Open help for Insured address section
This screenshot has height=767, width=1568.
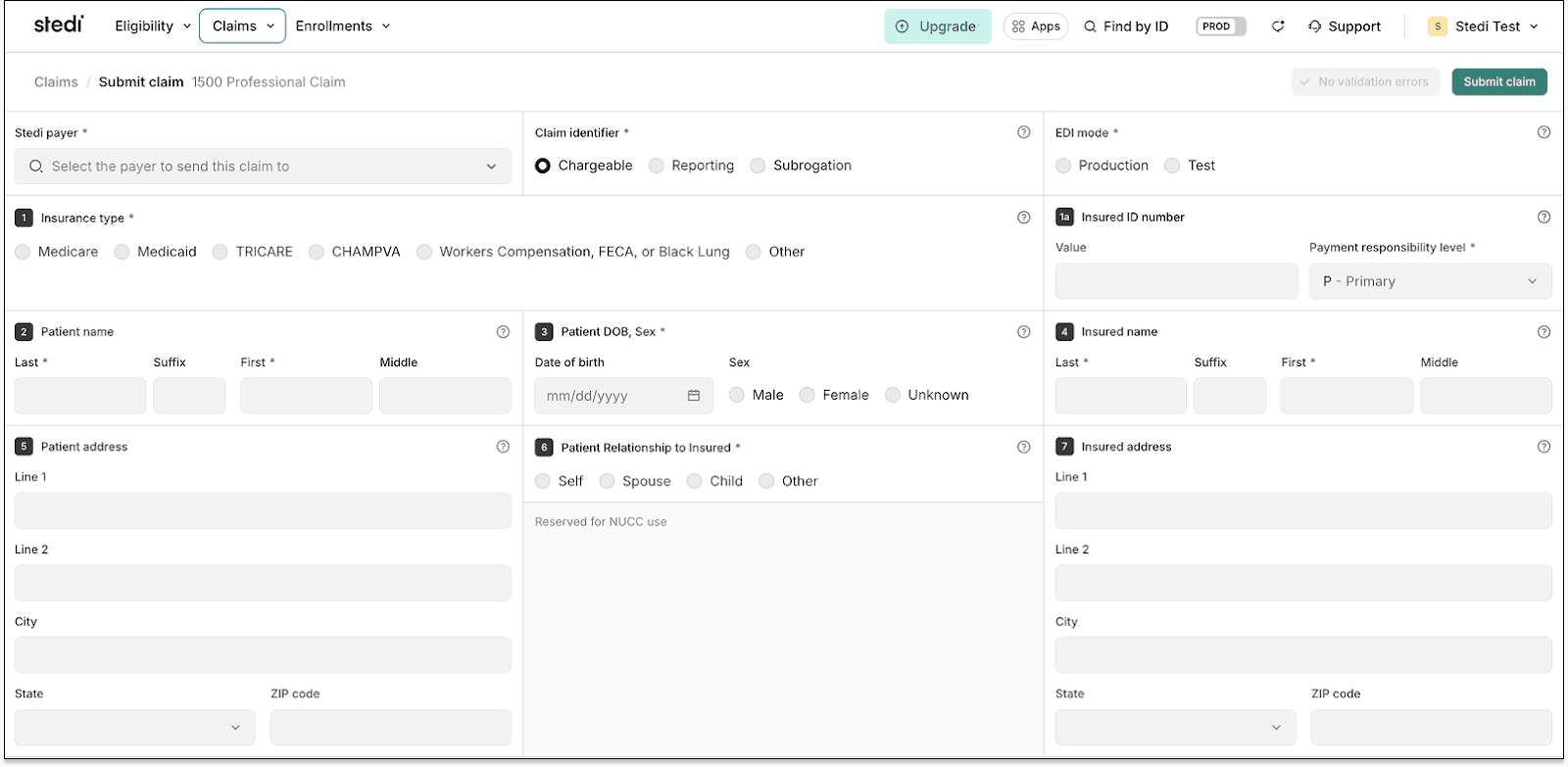tap(1544, 447)
